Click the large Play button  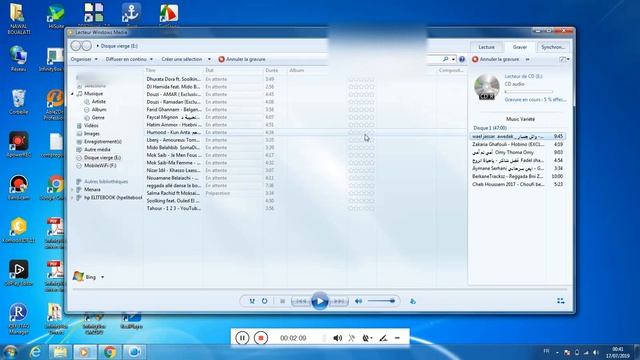[320, 301]
